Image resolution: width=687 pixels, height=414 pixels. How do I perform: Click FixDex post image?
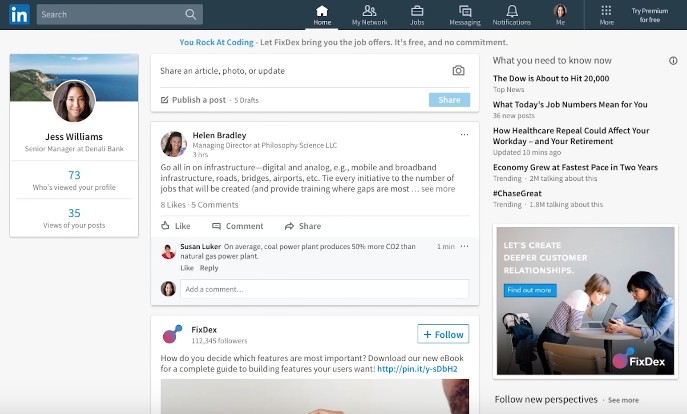315,396
